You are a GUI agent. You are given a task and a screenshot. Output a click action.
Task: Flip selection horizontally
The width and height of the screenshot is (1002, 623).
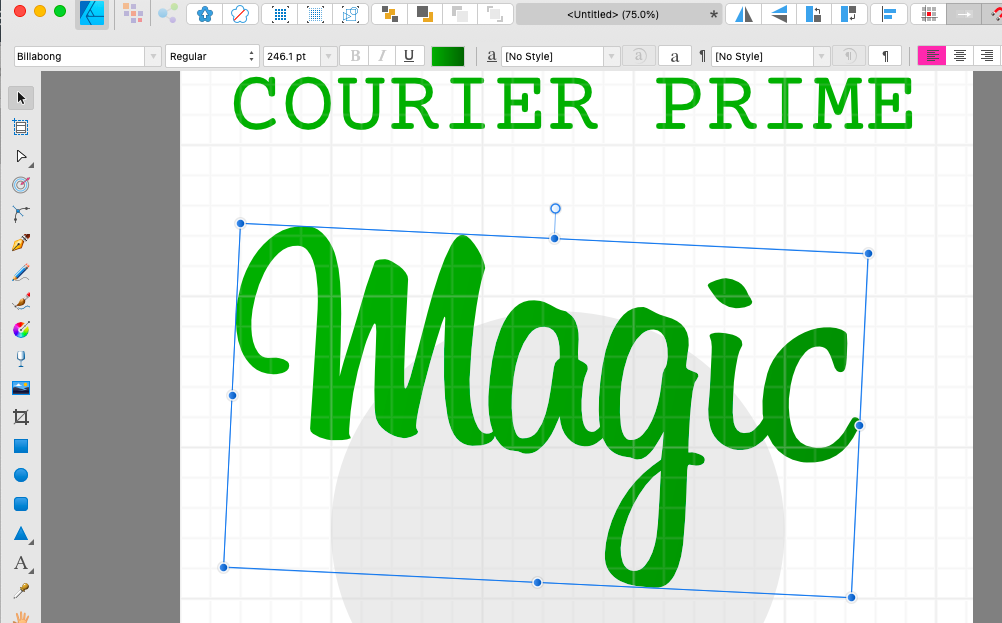pos(744,14)
